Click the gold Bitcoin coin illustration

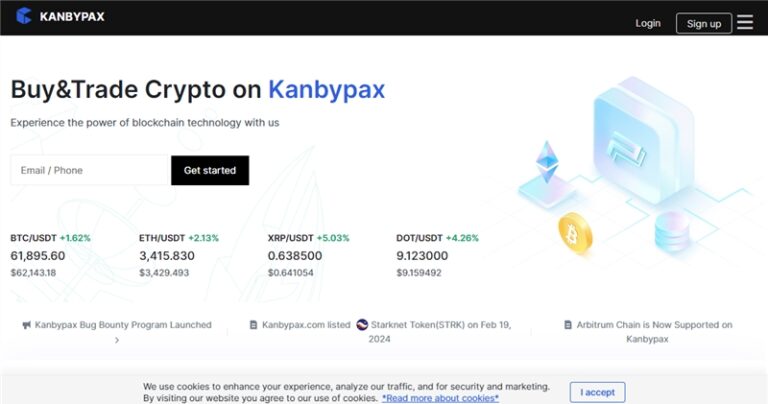point(575,232)
